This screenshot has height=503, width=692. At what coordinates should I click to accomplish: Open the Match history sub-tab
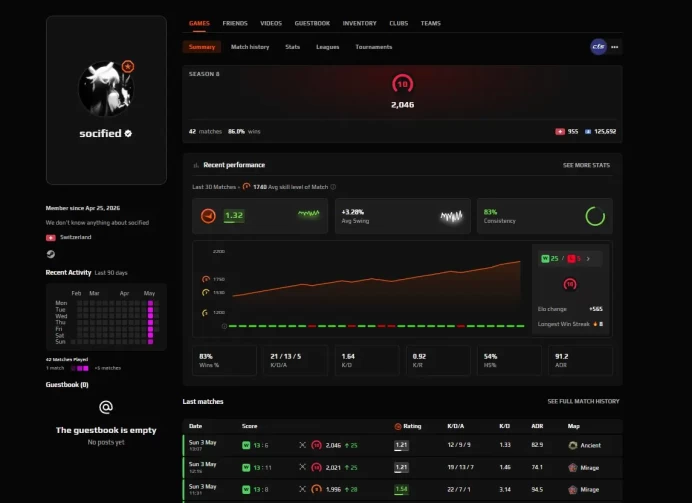(250, 47)
